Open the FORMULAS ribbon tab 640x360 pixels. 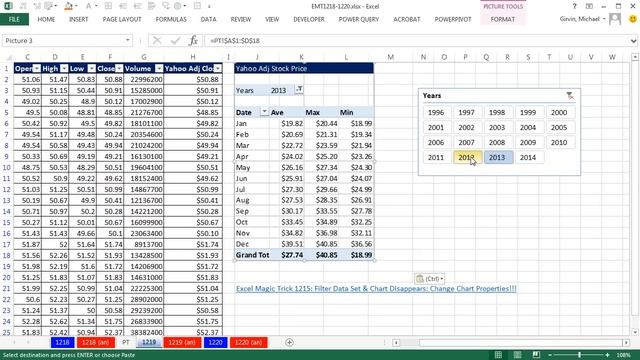[x=171, y=19]
